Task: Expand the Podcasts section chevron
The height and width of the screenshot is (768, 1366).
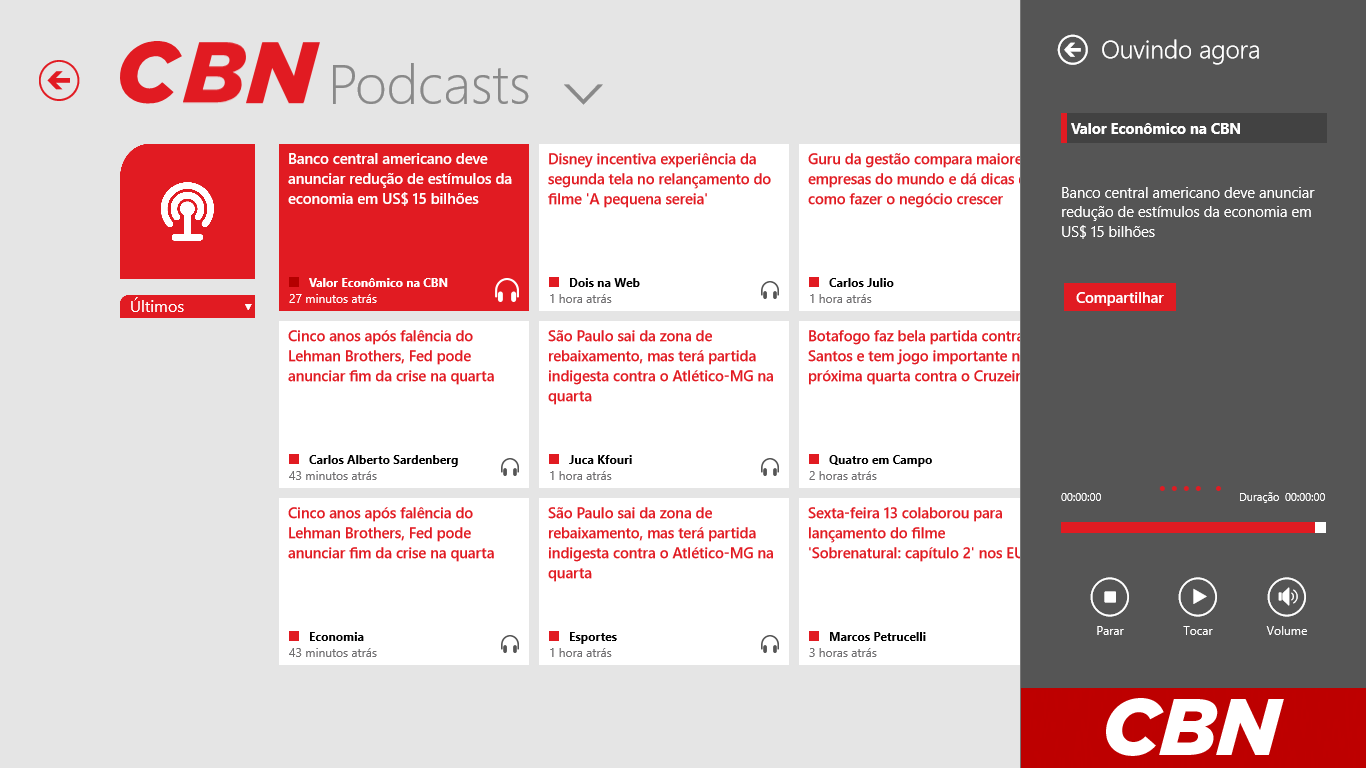Action: pyautogui.click(x=582, y=93)
